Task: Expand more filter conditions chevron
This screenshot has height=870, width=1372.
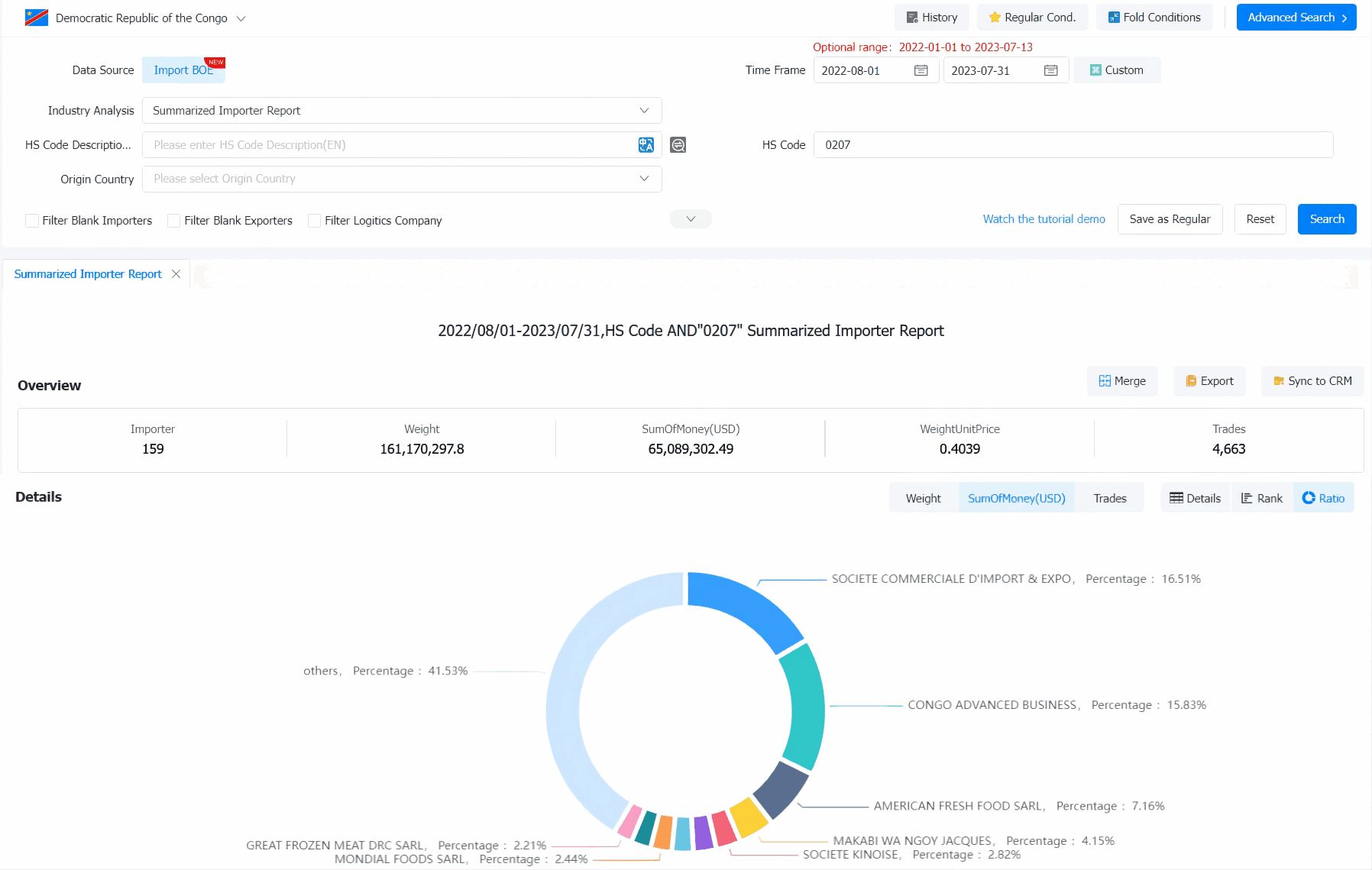Action: pos(691,219)
